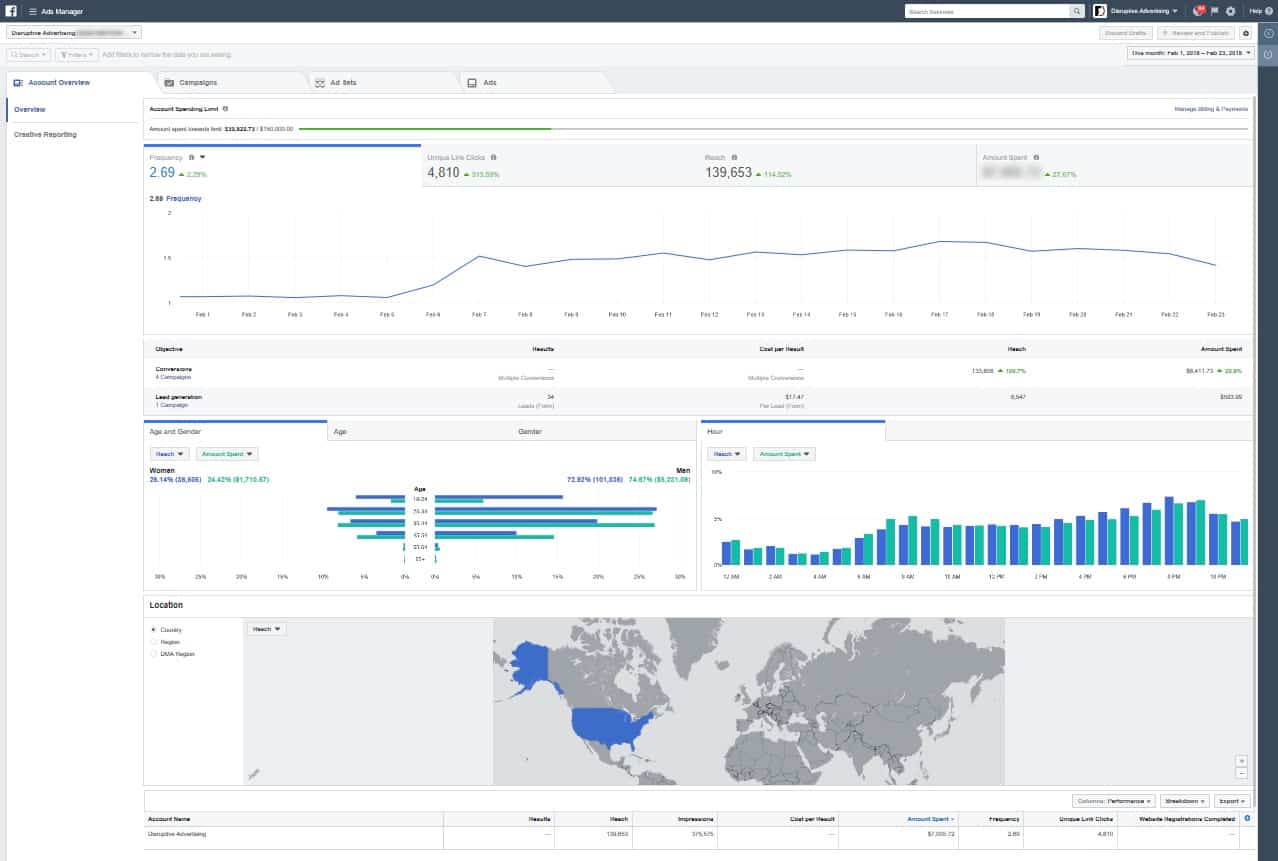The height and width of the screenshot is (861, 1278).
Task: Click the Unique Link Clicks info icon
Action: pyautogui.click(x=494, y=157)
